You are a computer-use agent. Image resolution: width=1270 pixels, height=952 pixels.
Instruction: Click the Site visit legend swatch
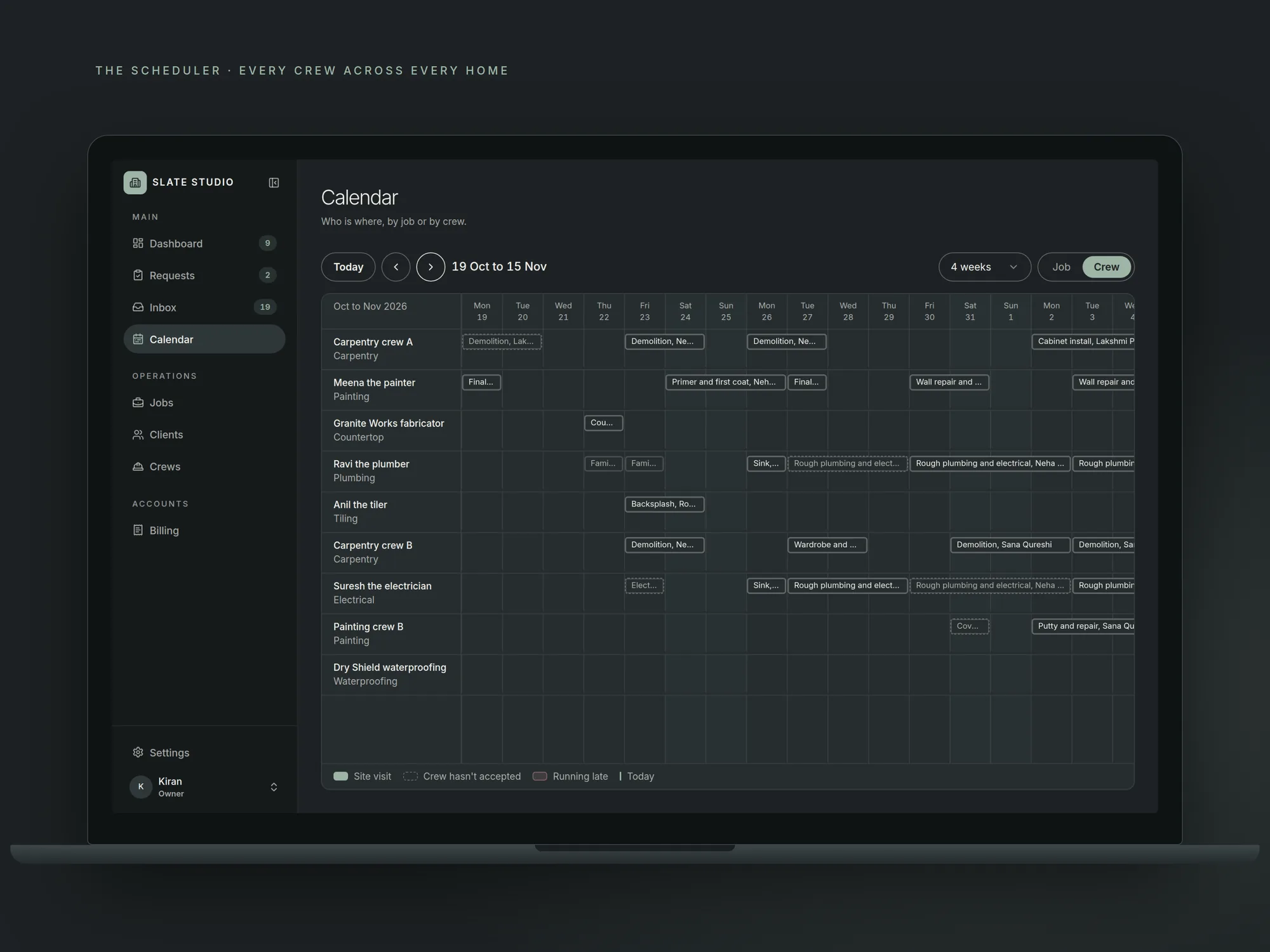340,776
